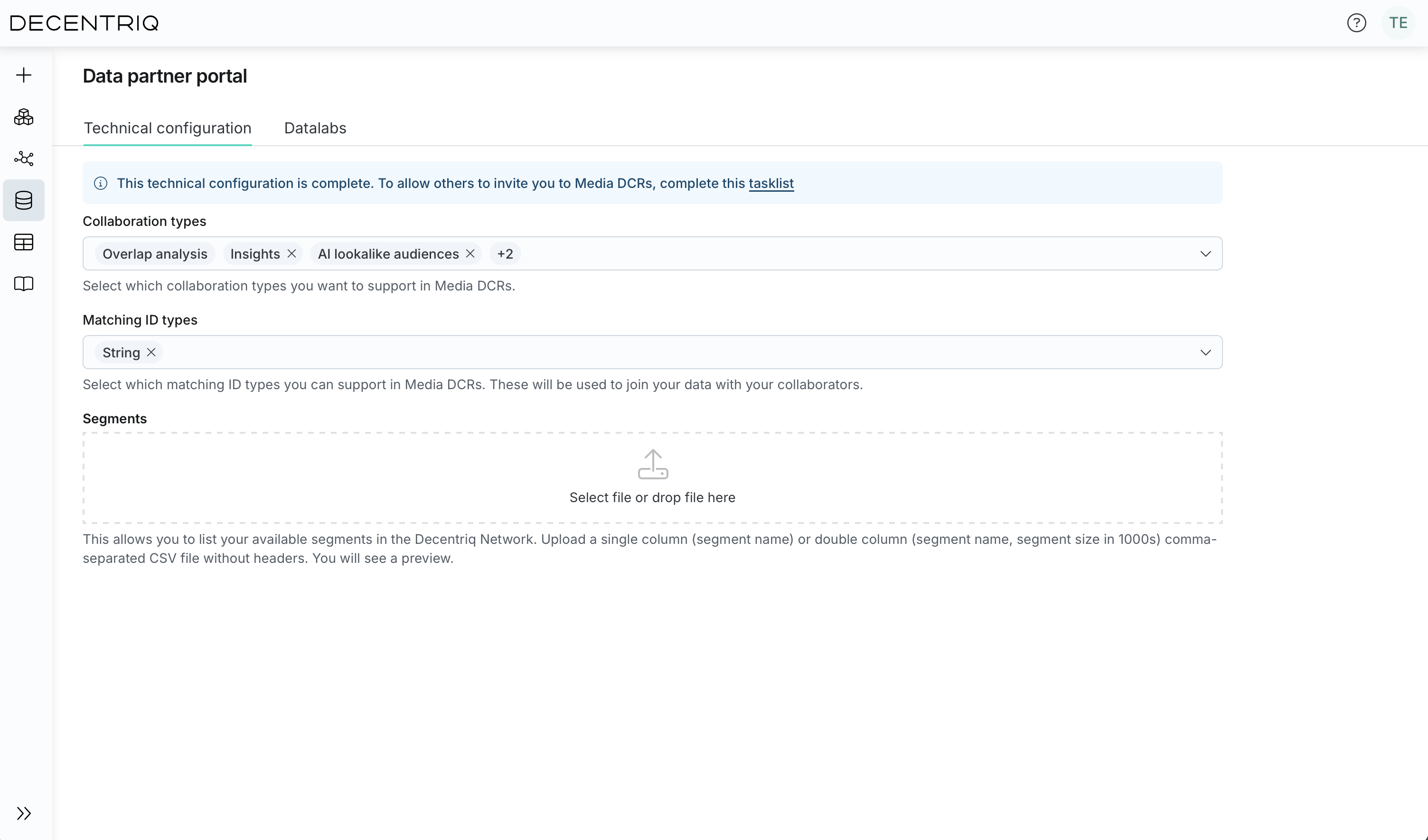This screenshot has width=1428, height=840.
Task: Remove the Insights collaboration type tag
Action: pos(292,253)
